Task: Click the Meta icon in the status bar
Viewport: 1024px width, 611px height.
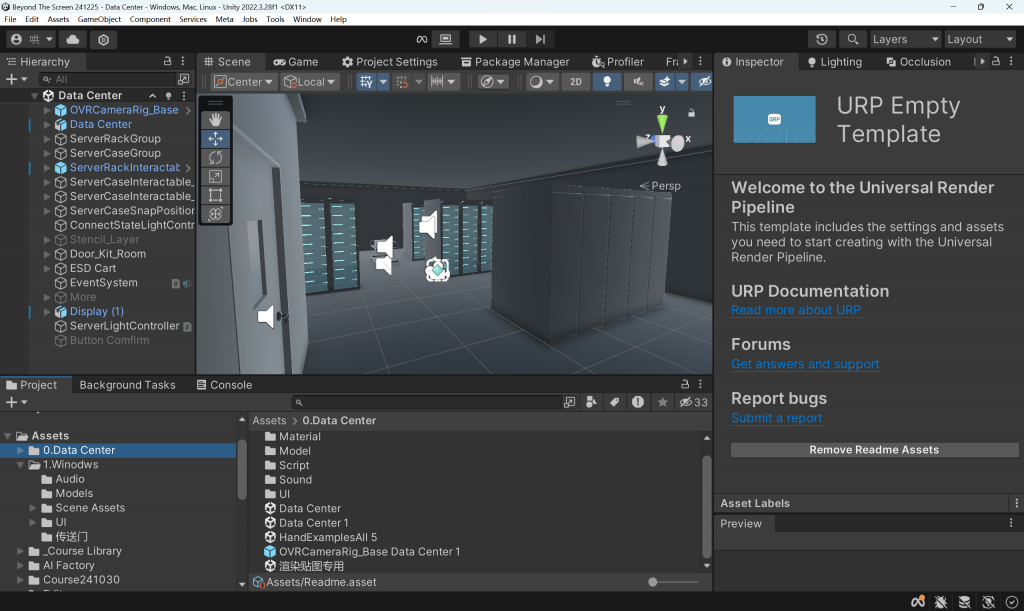Action: pyautogui.click(x=918, y=602)
